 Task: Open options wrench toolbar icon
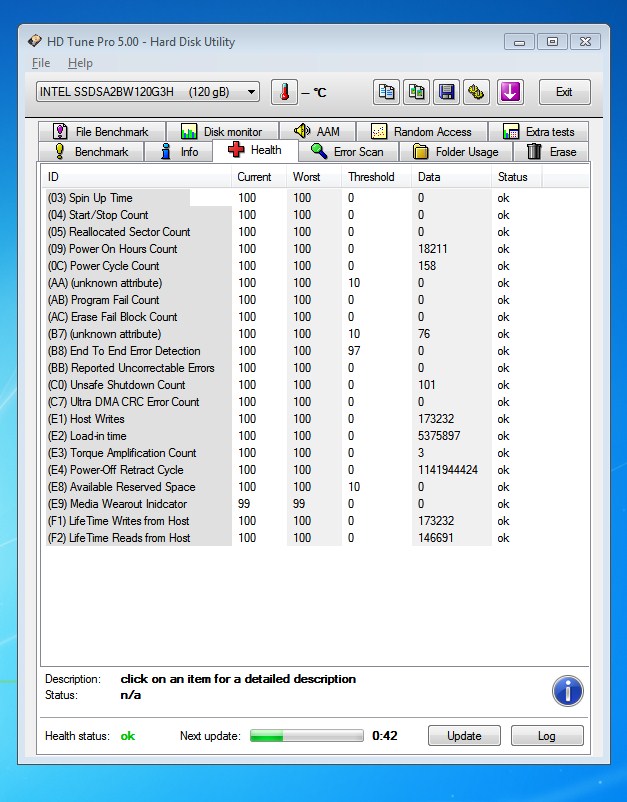coord(477,92)
